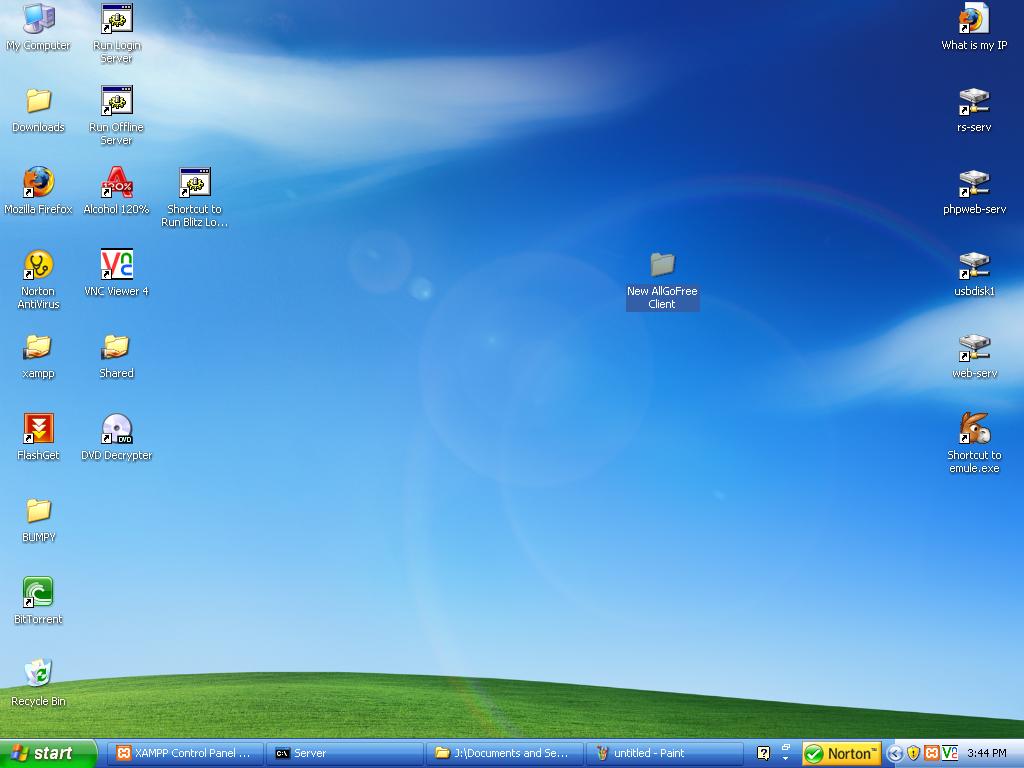Click the help question mark taskbar icon

[x=763, y=754]
